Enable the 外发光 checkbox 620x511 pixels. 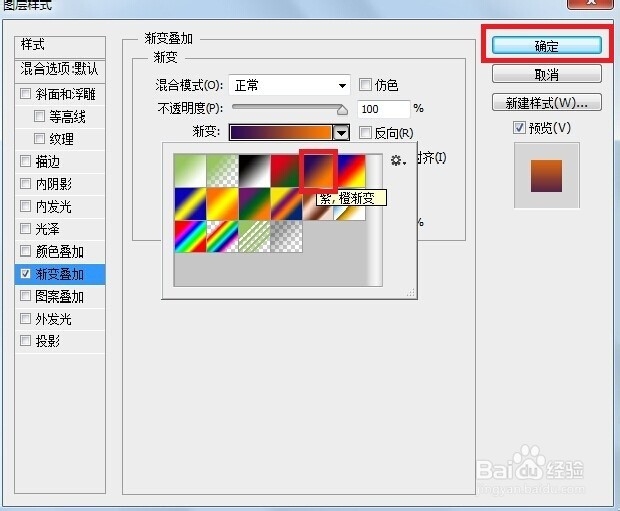click(25, 318)
